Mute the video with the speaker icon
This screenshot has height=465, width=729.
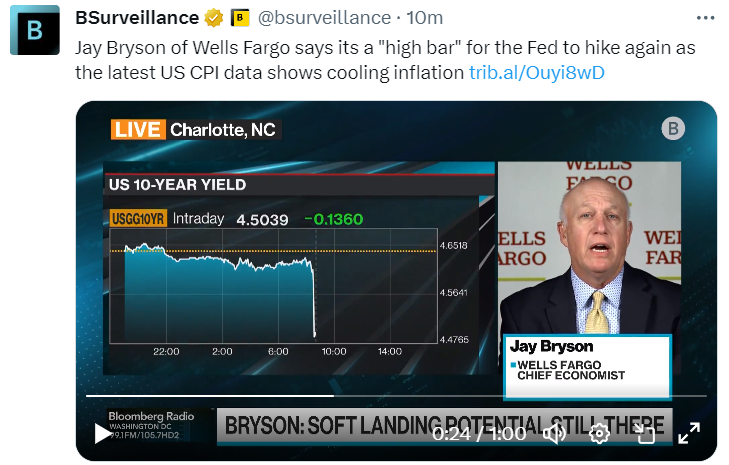[x=554, y=433]
